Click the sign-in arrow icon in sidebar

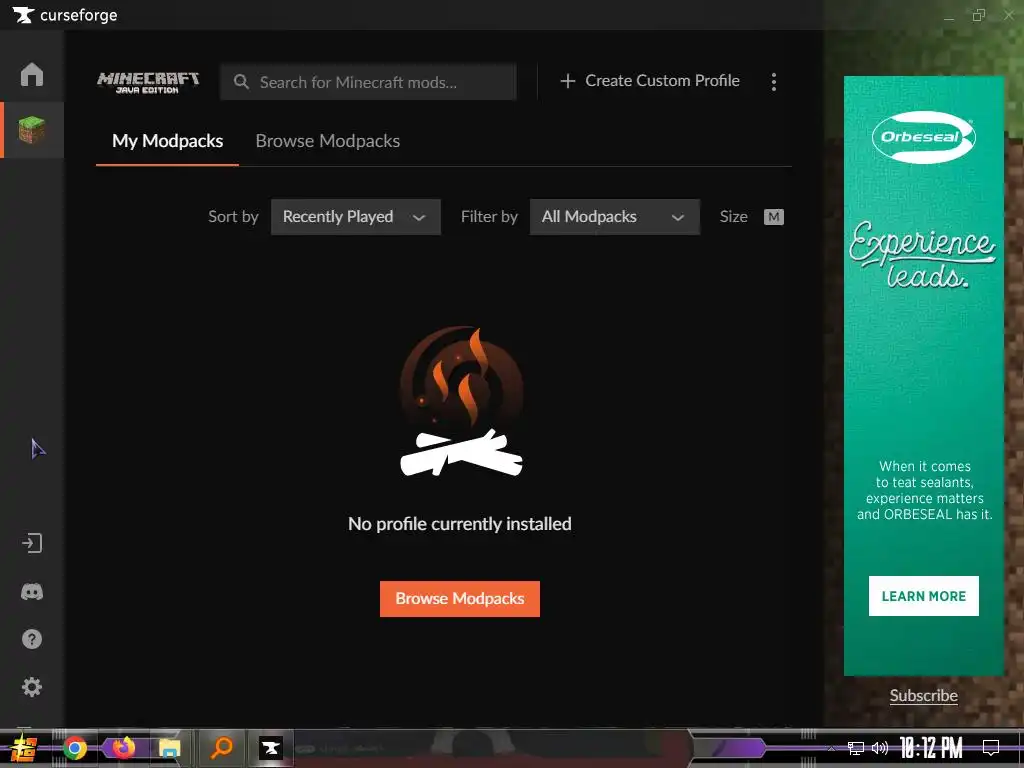pos(31,543)
